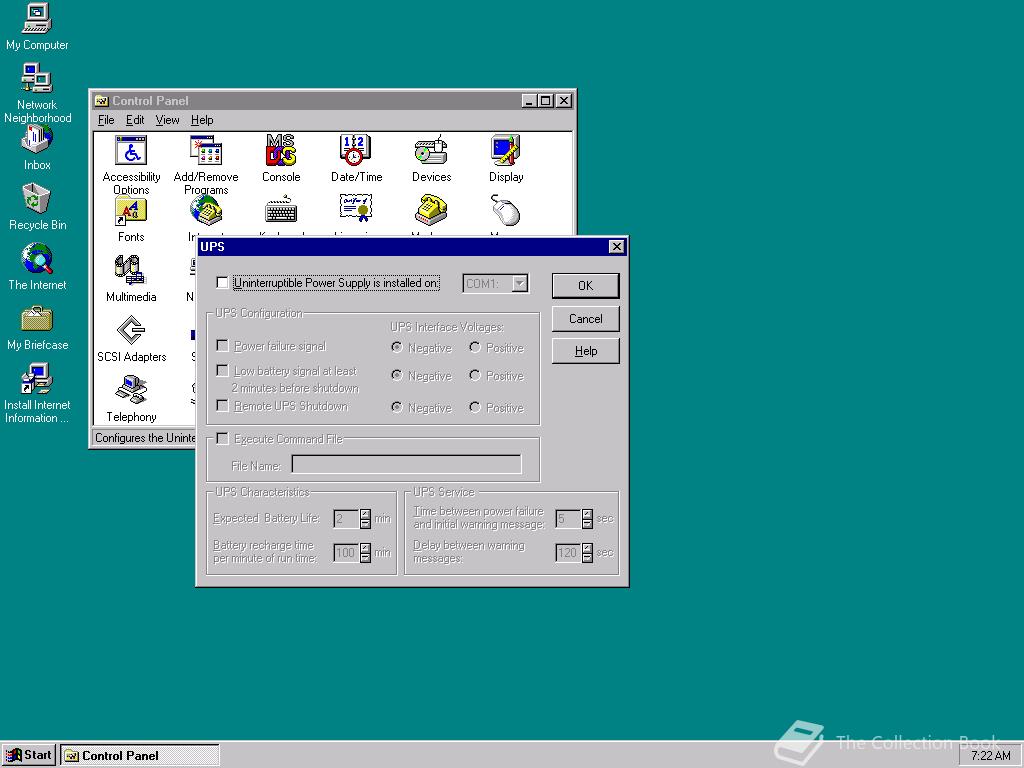
Task: Select the Mouse icon
Action: 506,210
